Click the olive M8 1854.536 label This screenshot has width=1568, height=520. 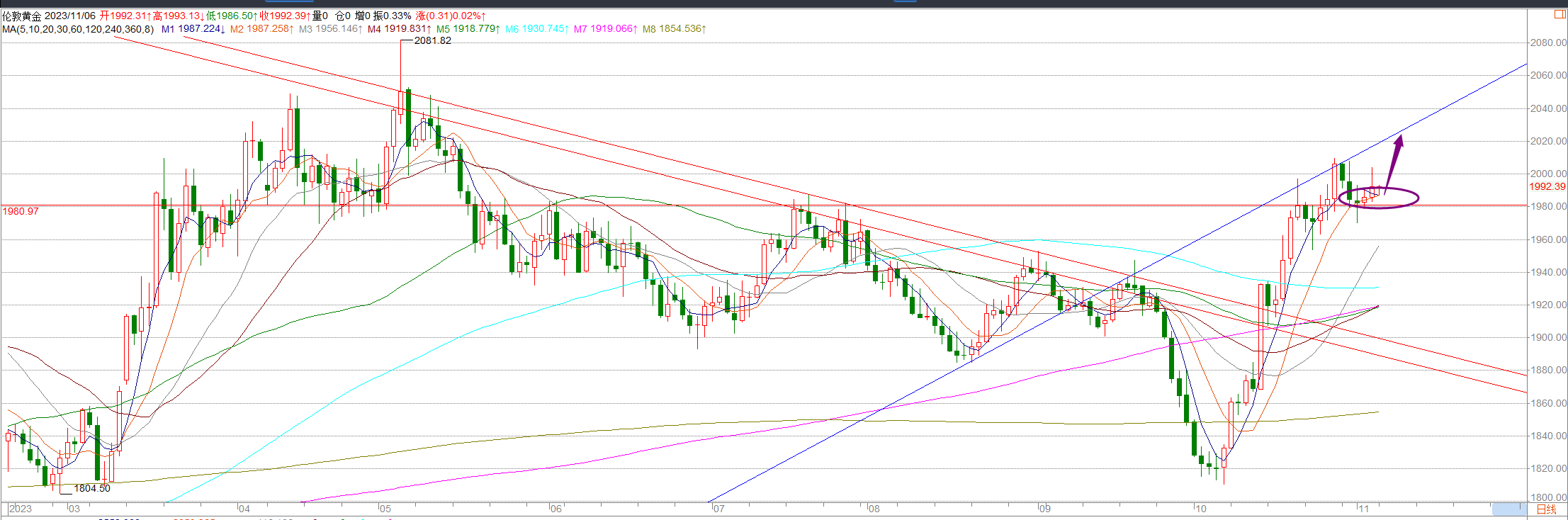674,29
